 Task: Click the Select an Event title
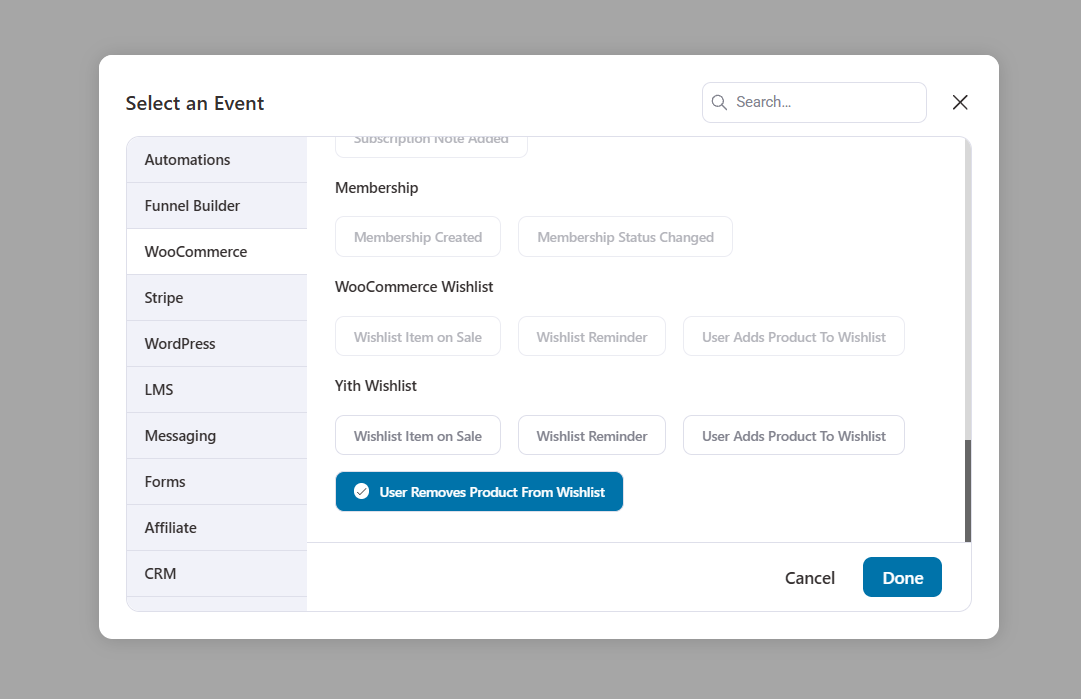[x=194, y=103]
